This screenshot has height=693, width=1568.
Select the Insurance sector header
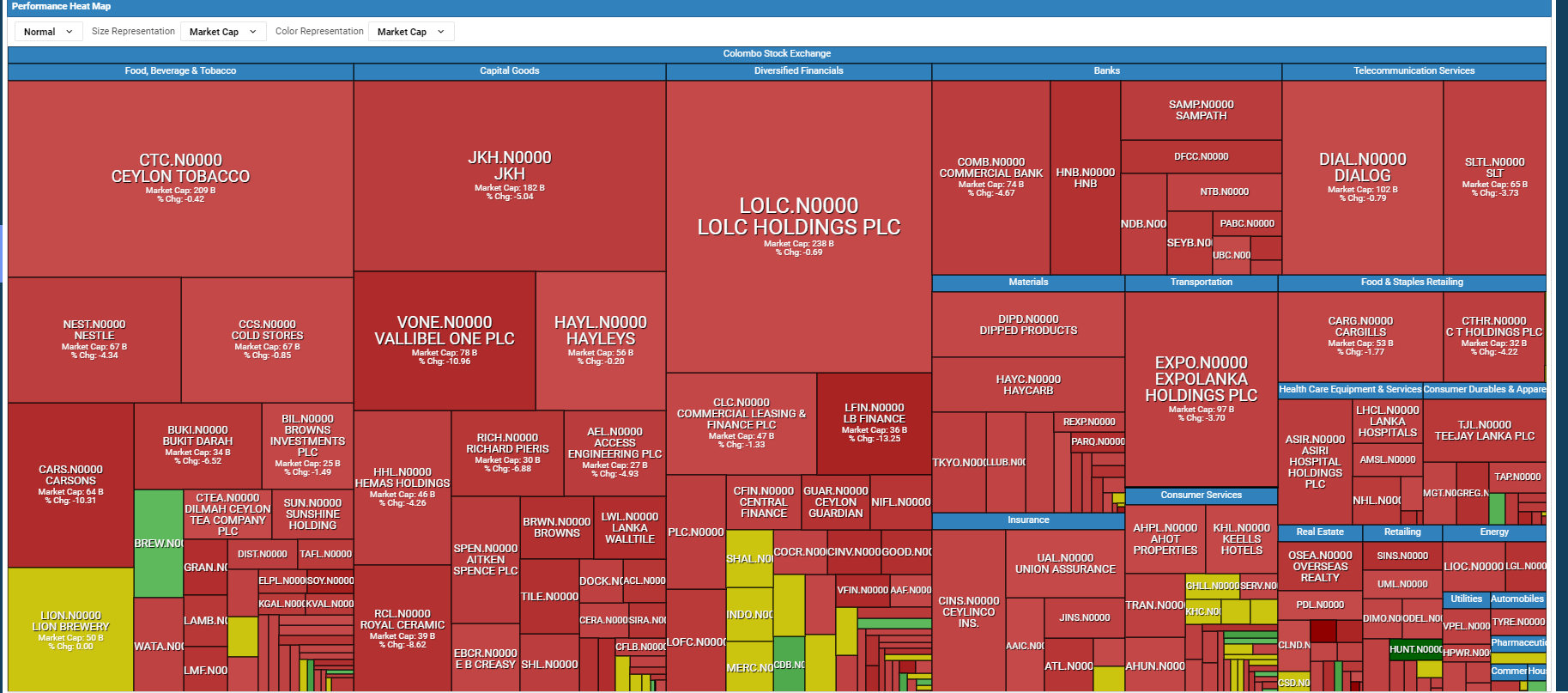coord(1028,520)
